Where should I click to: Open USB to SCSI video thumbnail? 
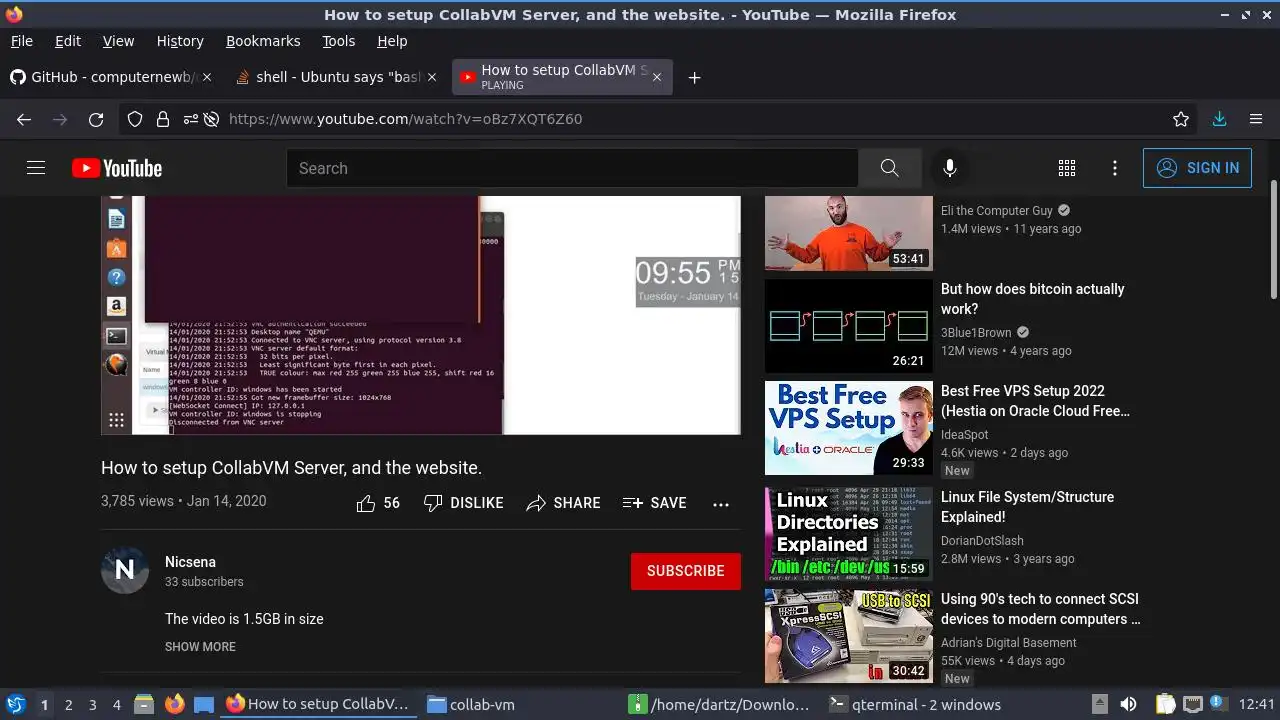point(849,636)
